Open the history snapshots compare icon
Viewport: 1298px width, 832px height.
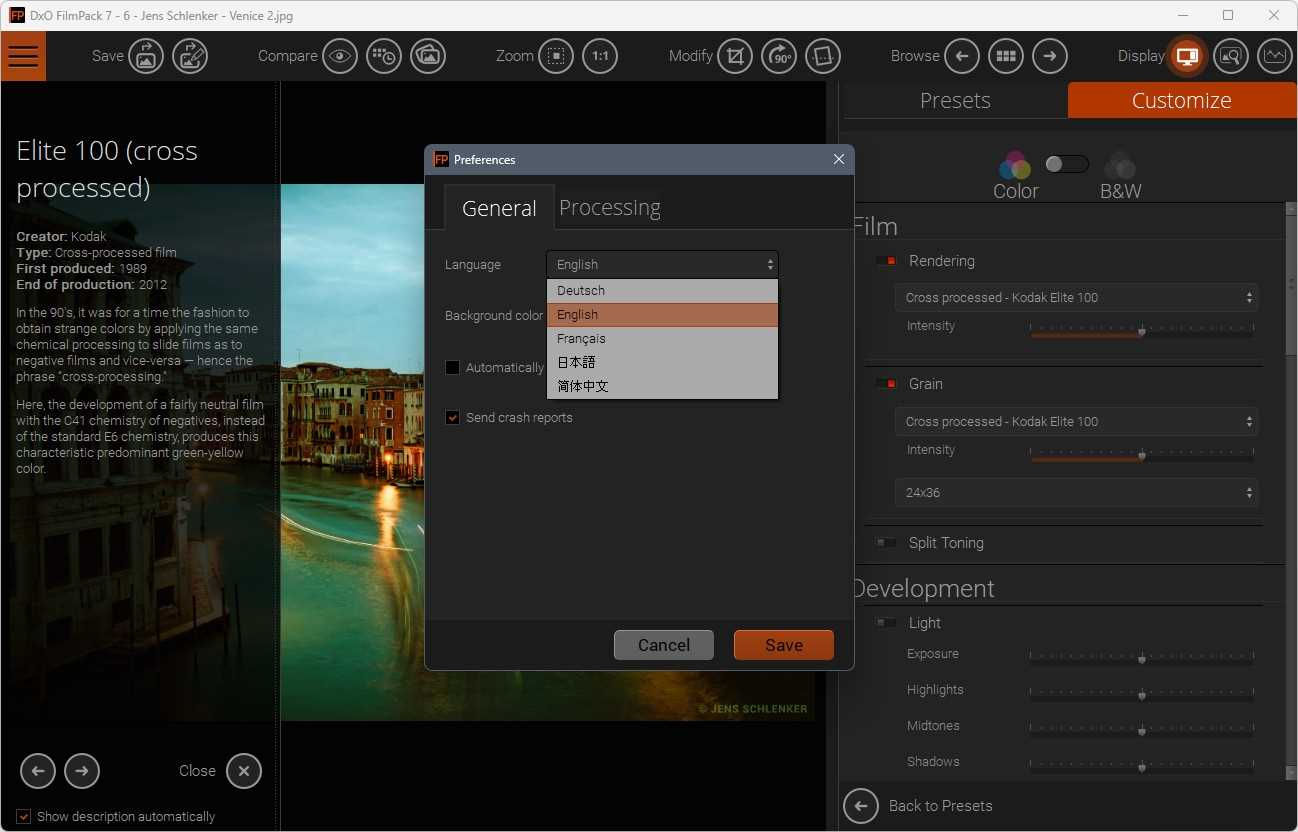pyautogui.click(x=384, y=56)
